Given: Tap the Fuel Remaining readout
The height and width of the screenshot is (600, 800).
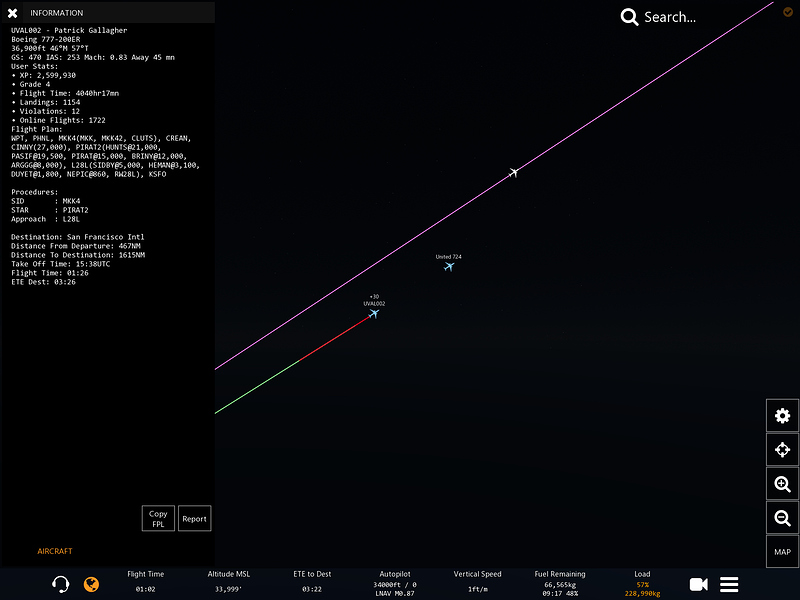Looking at the screenshot, I should pyautogui.click(x=560, y=584).
